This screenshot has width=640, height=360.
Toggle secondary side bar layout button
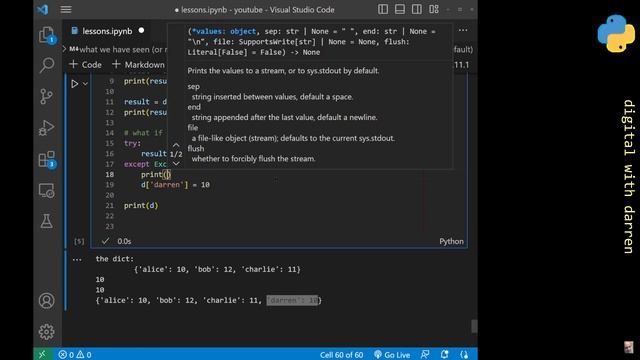[417, 9]
